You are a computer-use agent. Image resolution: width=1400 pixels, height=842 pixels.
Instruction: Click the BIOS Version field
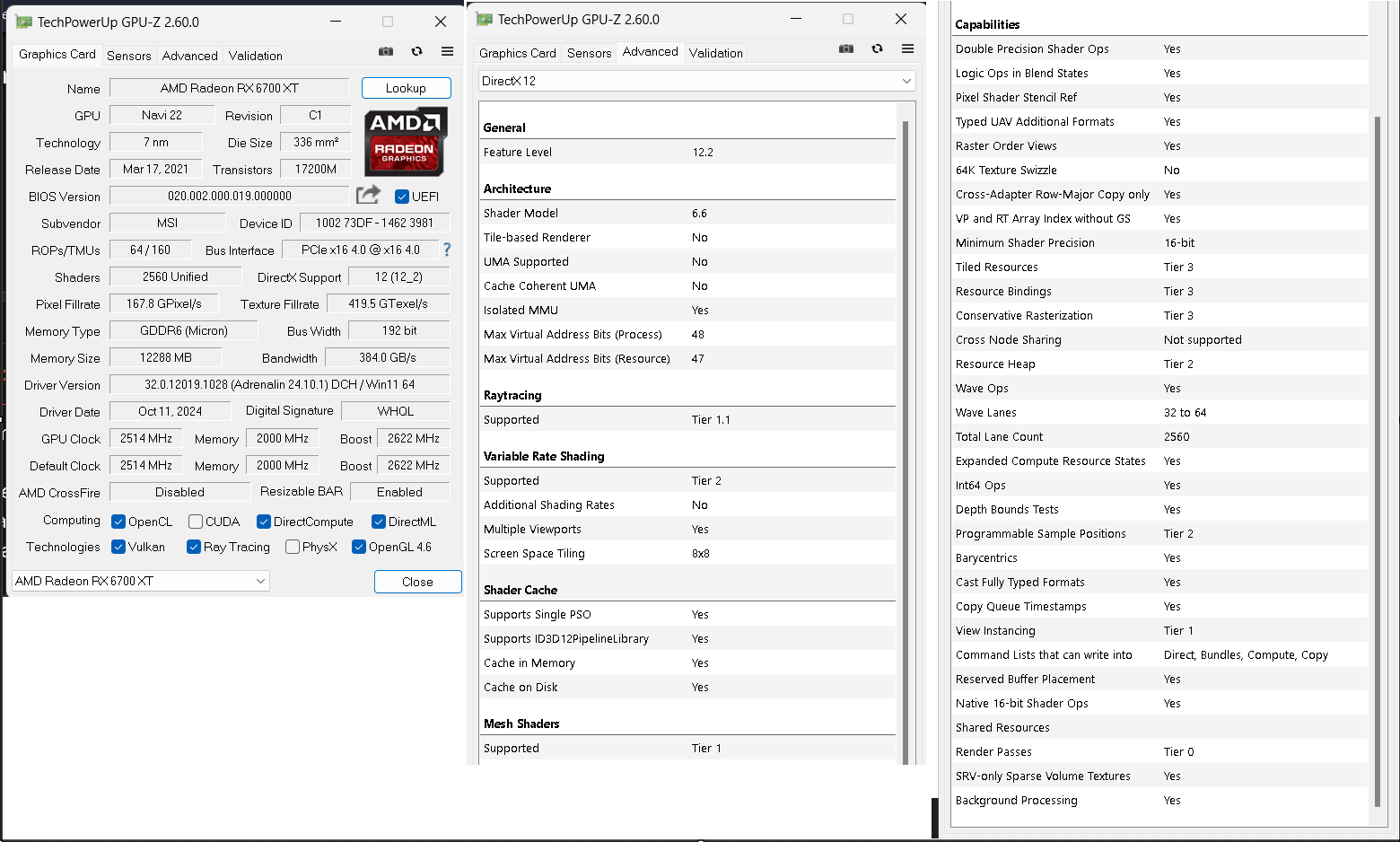pyautogui.click(x=230, y=196)
